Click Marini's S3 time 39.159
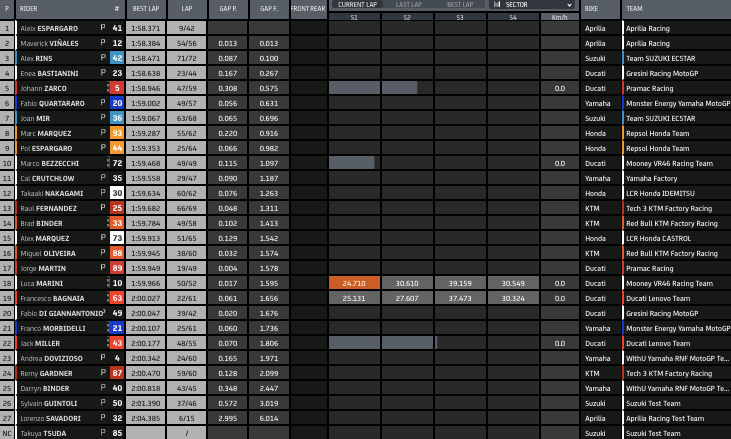Viewport: 731px width, 439px height. [460, 283]
